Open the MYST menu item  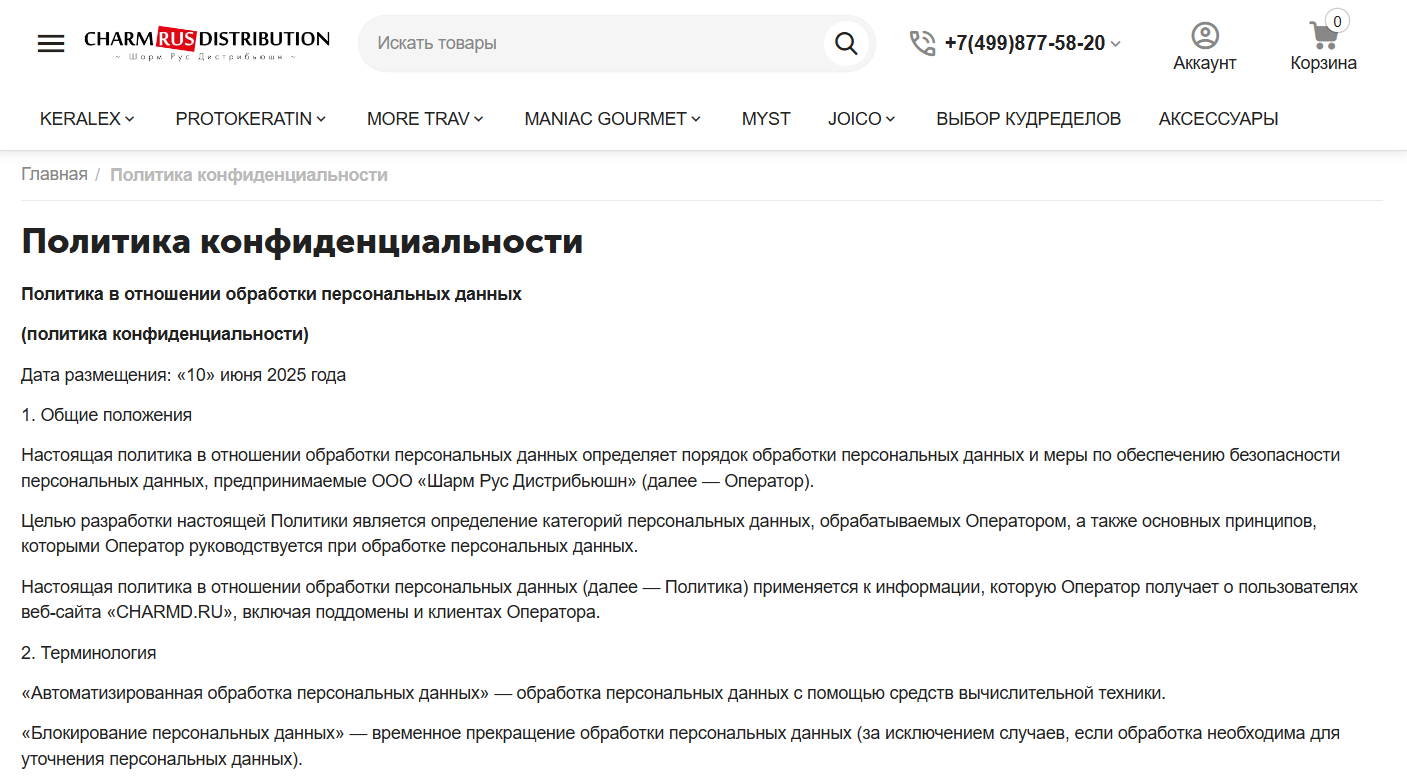(x=766, y=119)
